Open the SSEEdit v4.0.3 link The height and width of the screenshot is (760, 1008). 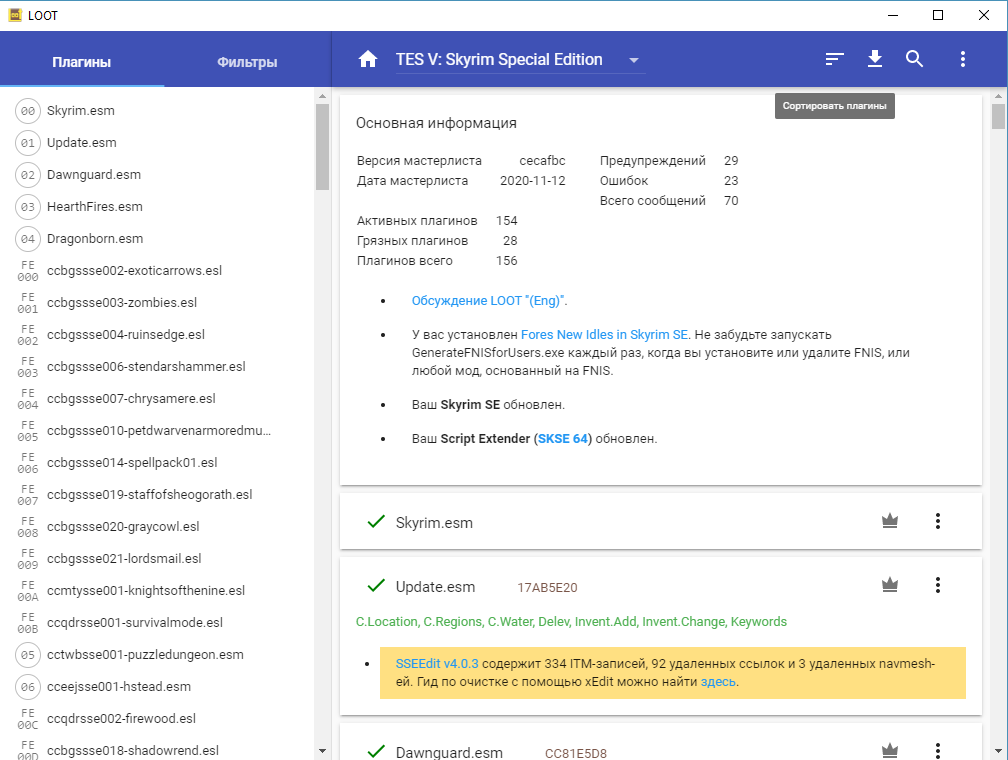[x=437, y=662]
